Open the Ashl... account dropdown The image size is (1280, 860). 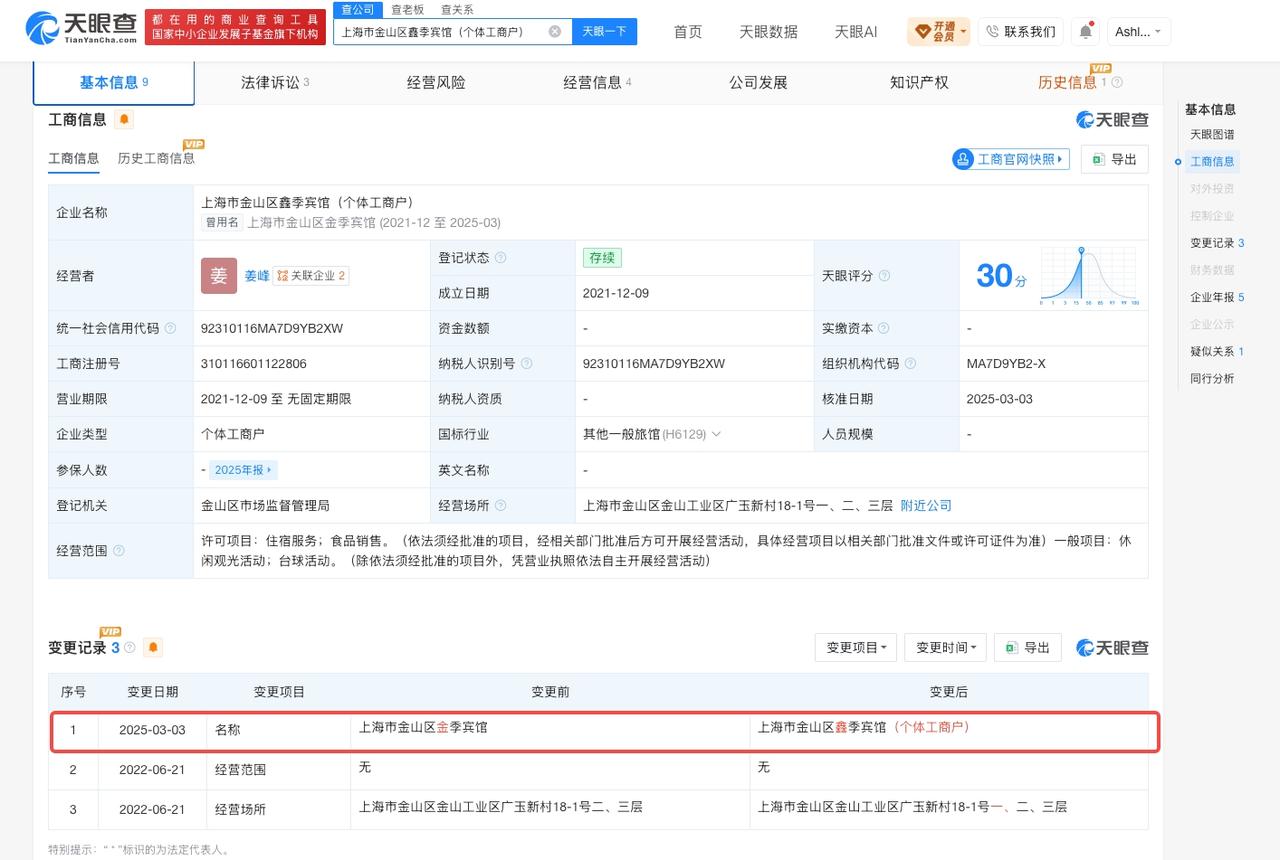(x=1138, y=31)
